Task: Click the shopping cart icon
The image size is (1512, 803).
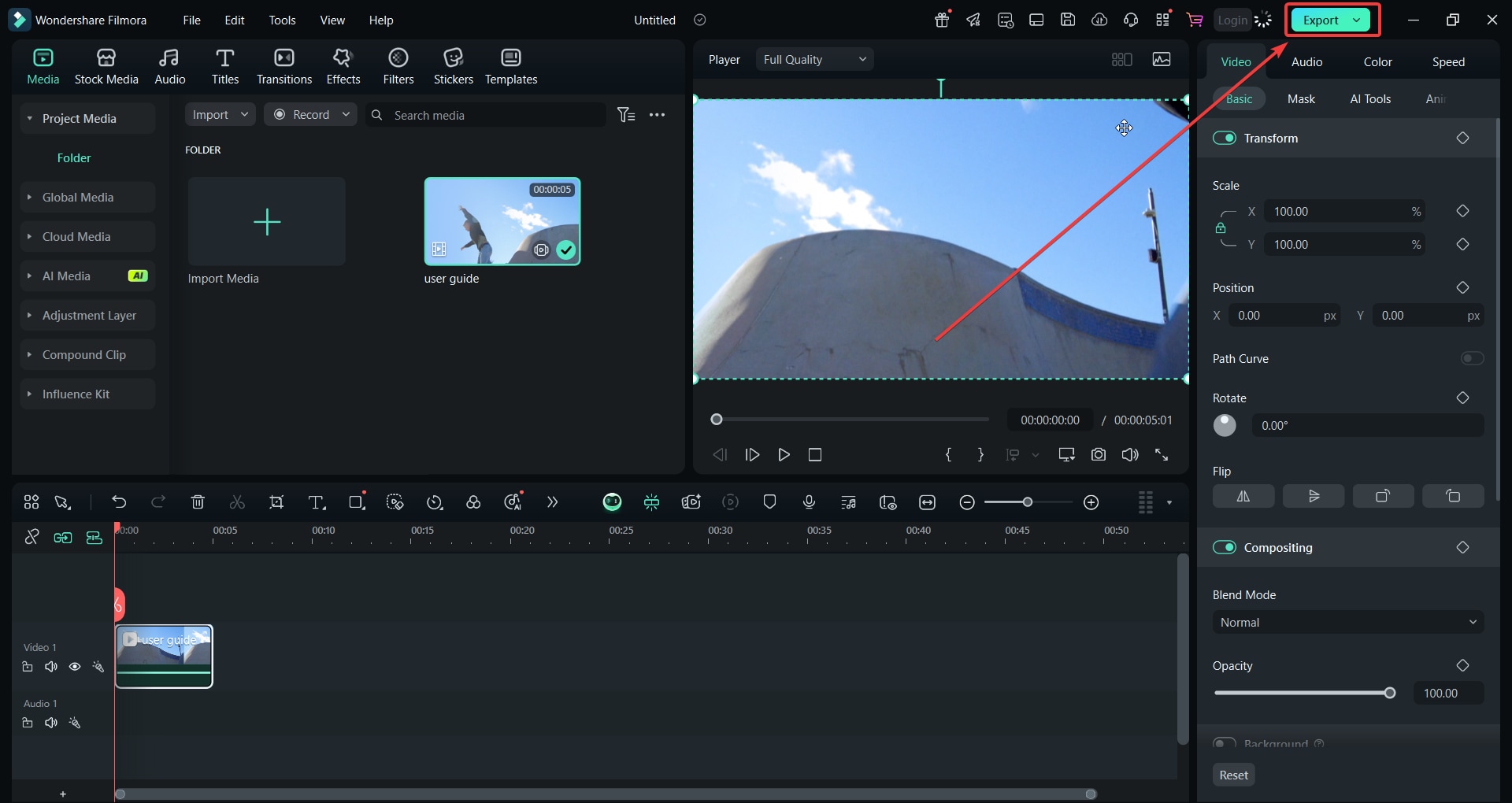Action: pos(1195,20)
